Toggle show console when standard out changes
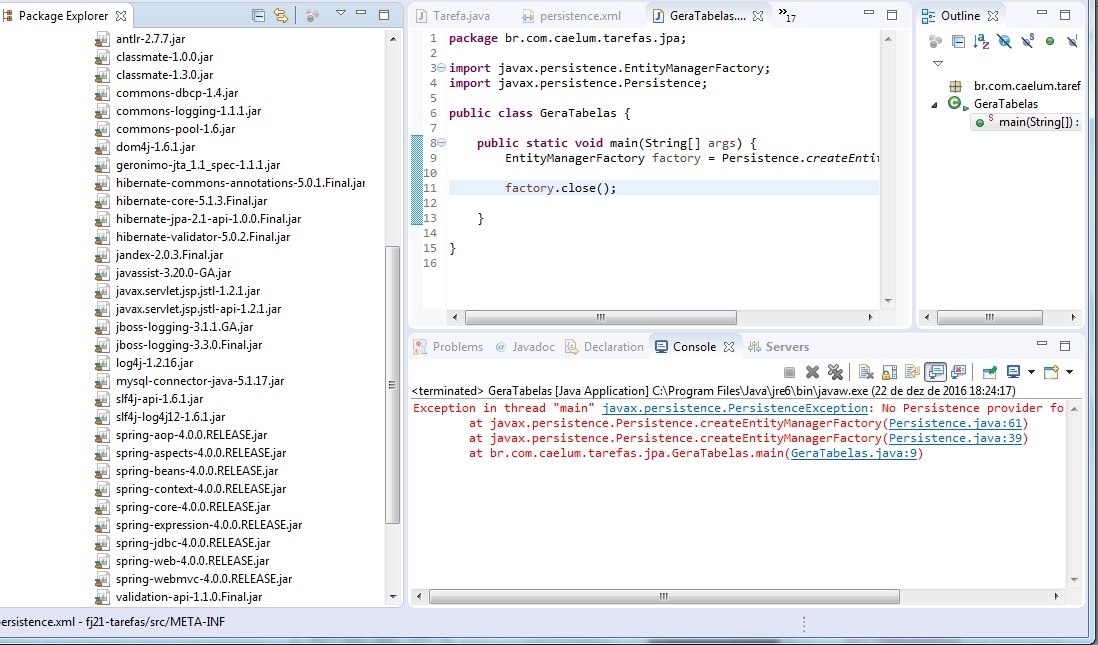This screenshot has width=1098, height=645. point(936,372)
